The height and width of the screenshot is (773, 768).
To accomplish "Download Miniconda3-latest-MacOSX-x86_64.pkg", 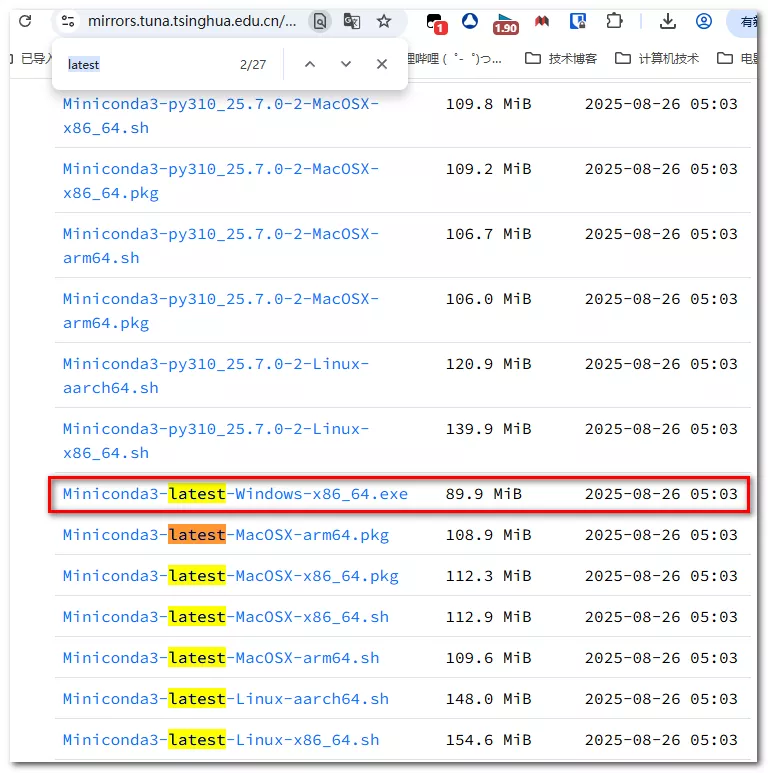I will 231,576.
